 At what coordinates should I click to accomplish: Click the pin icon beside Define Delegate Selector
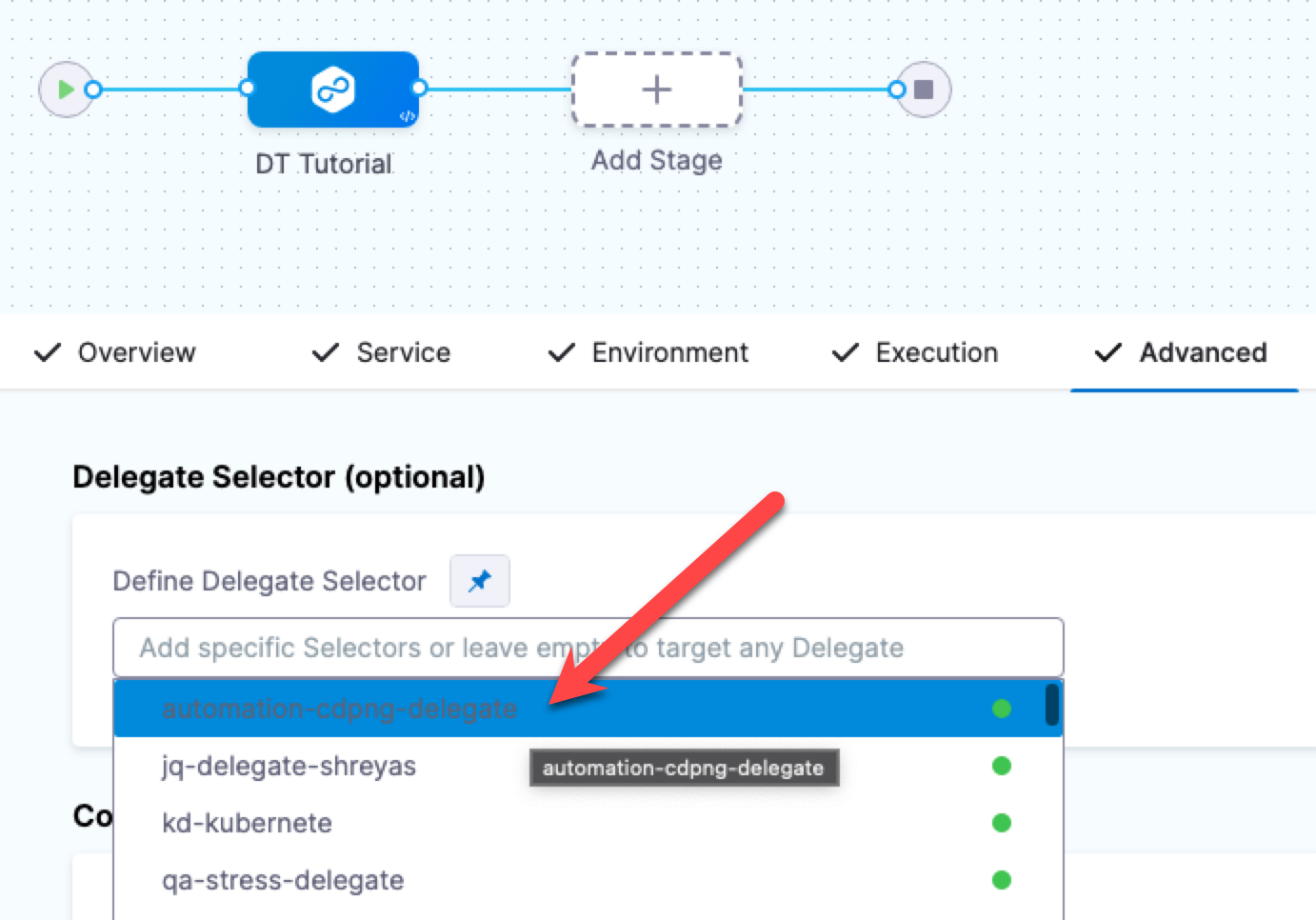480,581
